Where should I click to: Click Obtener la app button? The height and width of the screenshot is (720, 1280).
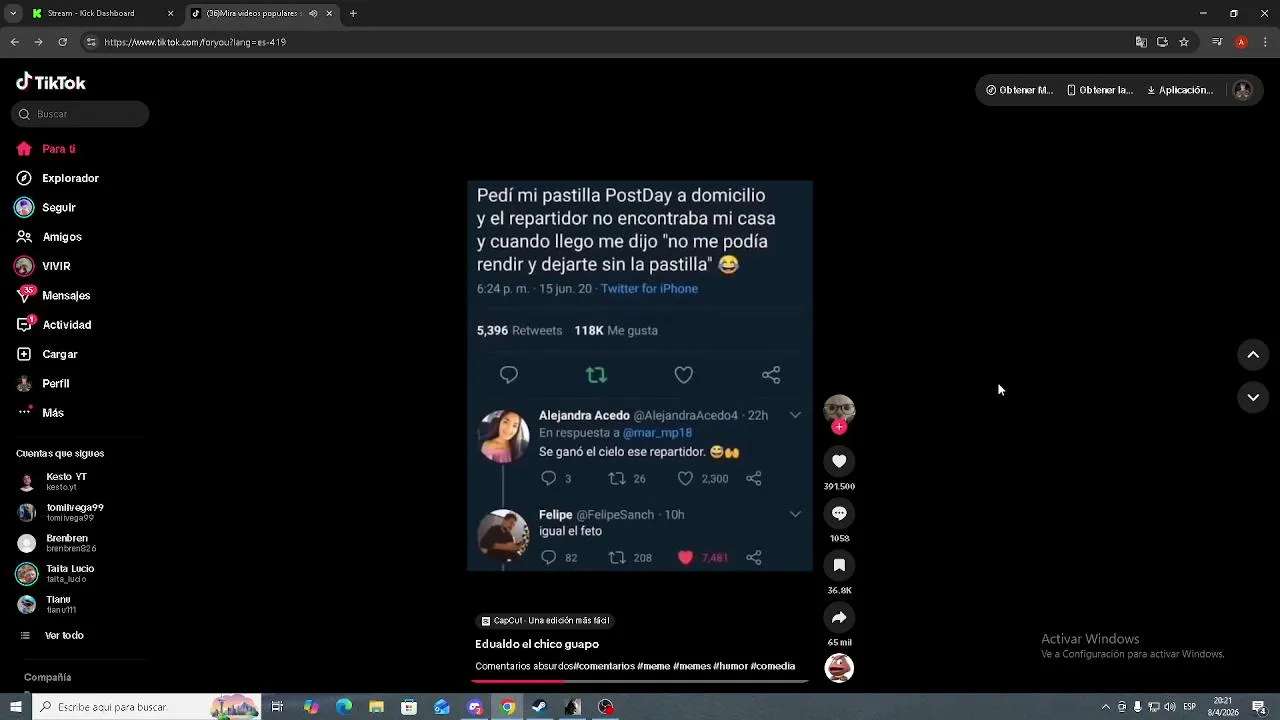tap(1099, 90)
